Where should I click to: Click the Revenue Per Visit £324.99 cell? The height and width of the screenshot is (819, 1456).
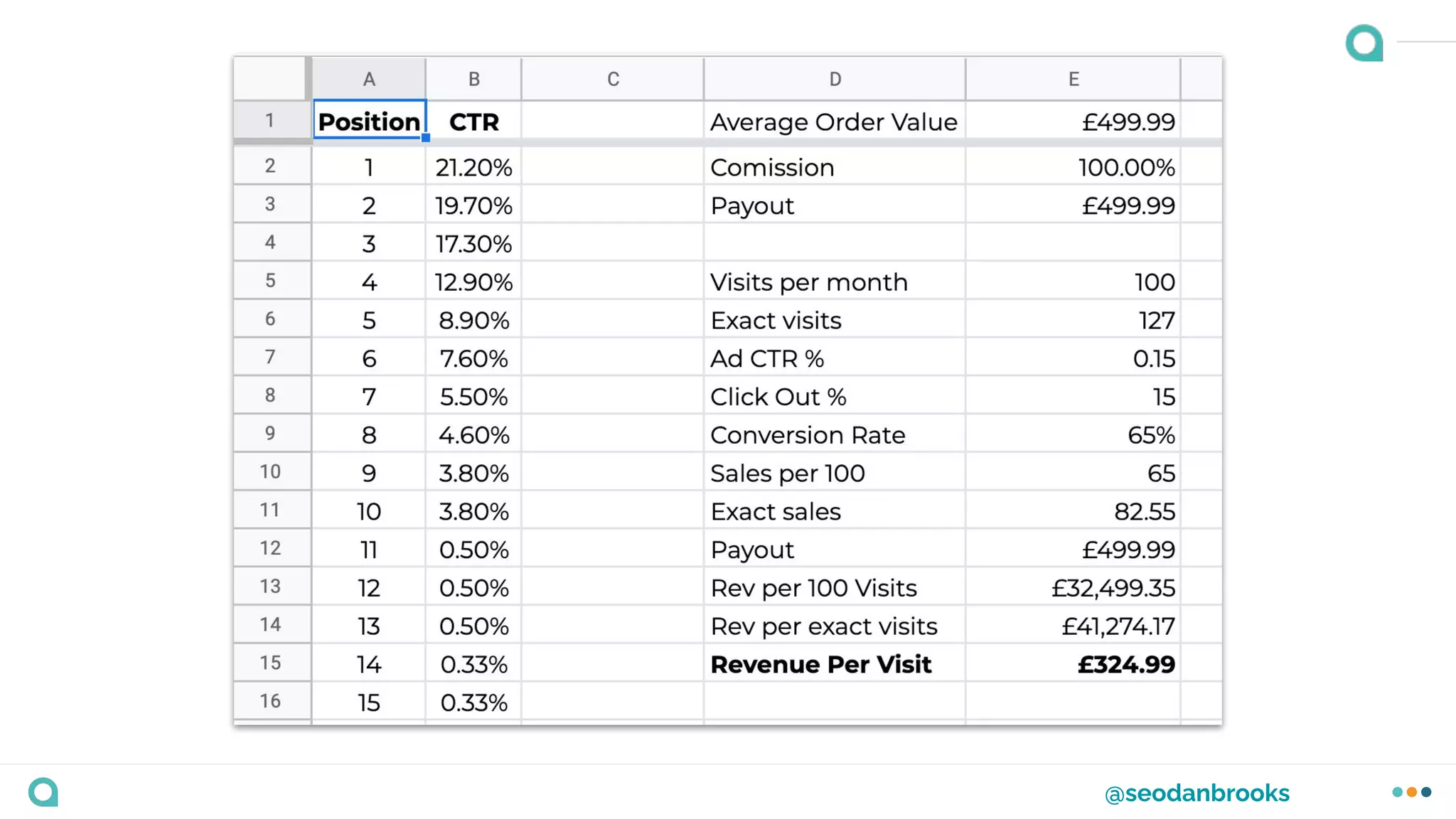(x=1073, y=664)
